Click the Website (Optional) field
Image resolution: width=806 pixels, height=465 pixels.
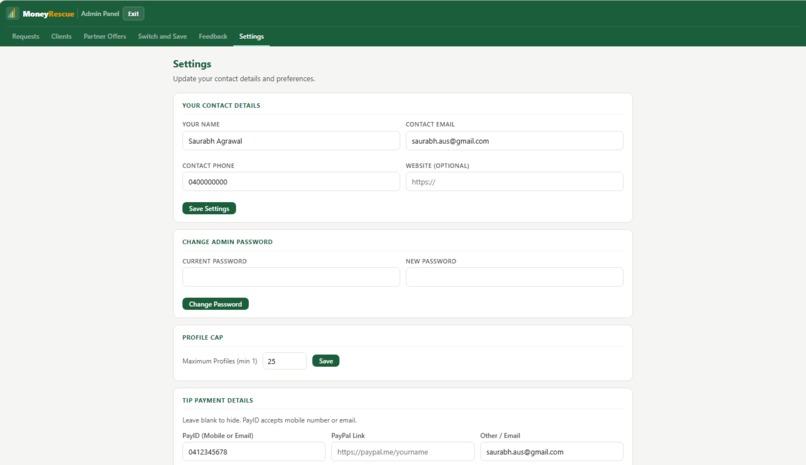[x=515, y=181]
